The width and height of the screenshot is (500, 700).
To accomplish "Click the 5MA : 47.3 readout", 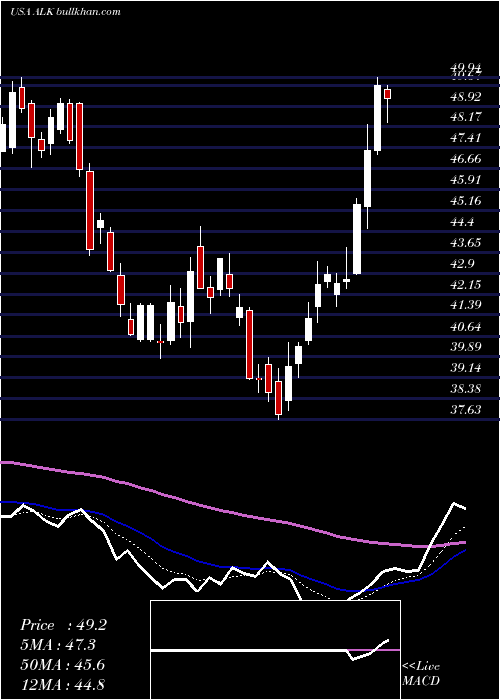I will click(x=58, y=645).
